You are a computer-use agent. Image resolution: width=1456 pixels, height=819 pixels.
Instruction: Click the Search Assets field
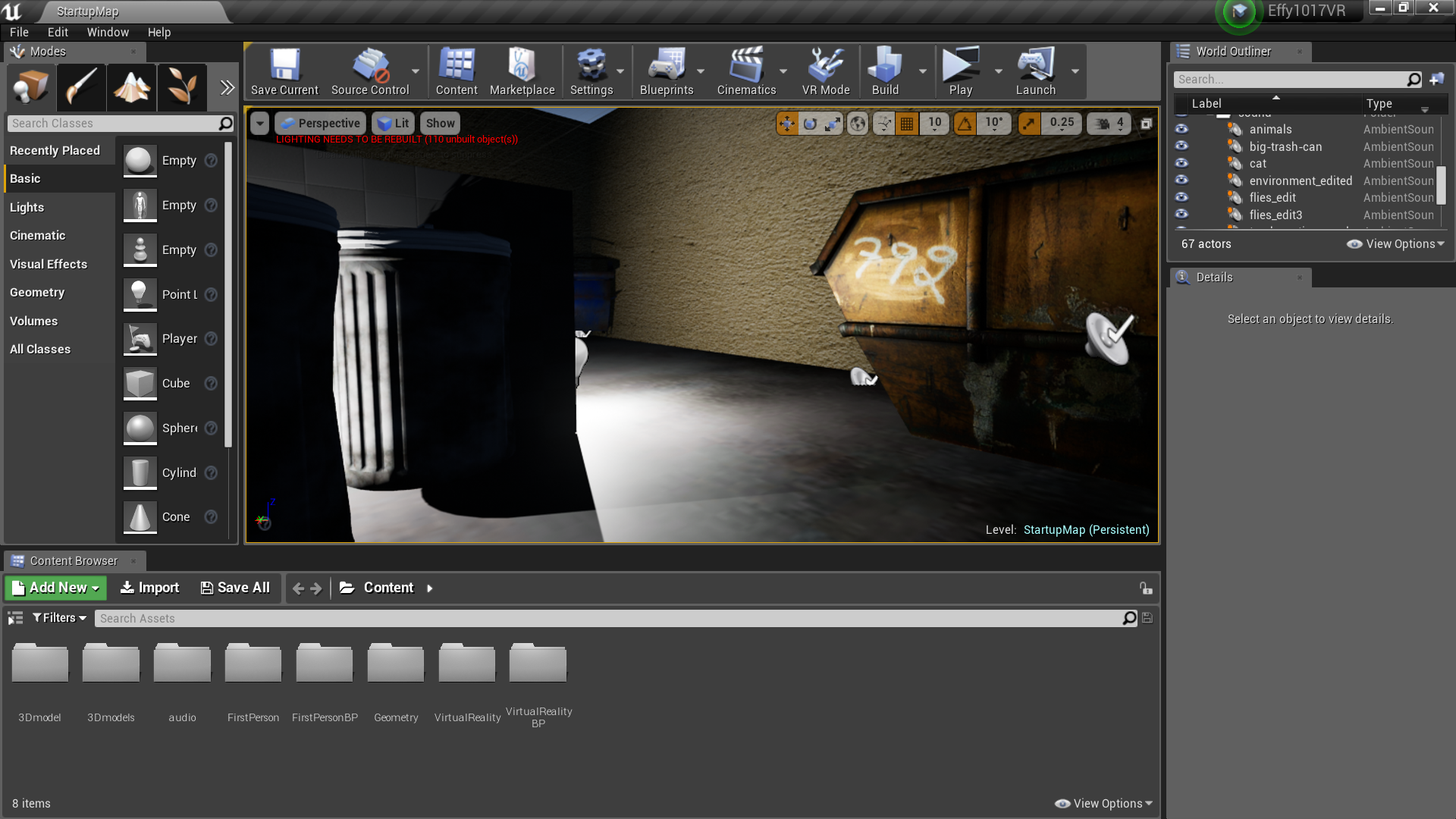click(607, 619)
